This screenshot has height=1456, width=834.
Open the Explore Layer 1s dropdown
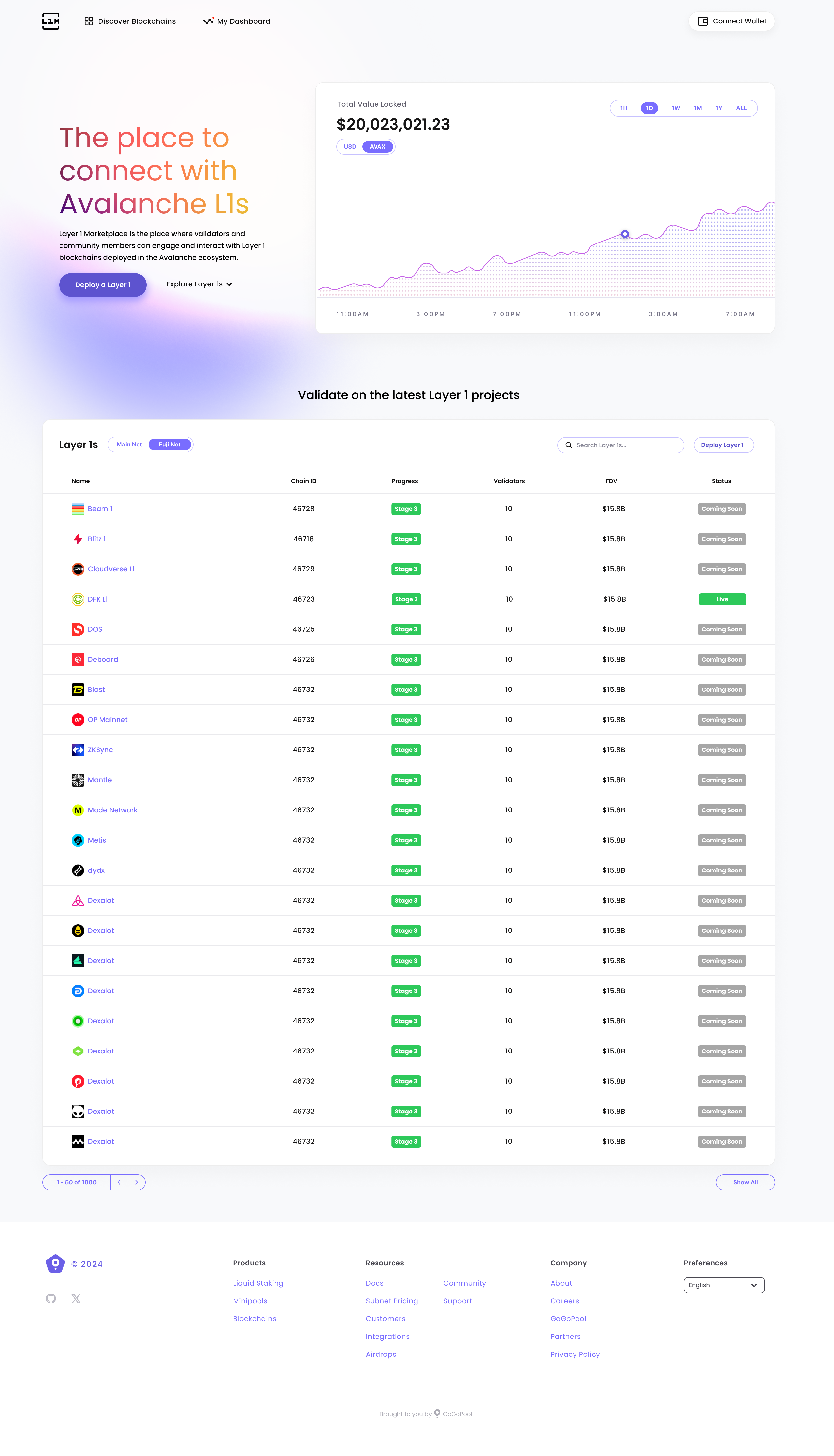tap(199, 284)
